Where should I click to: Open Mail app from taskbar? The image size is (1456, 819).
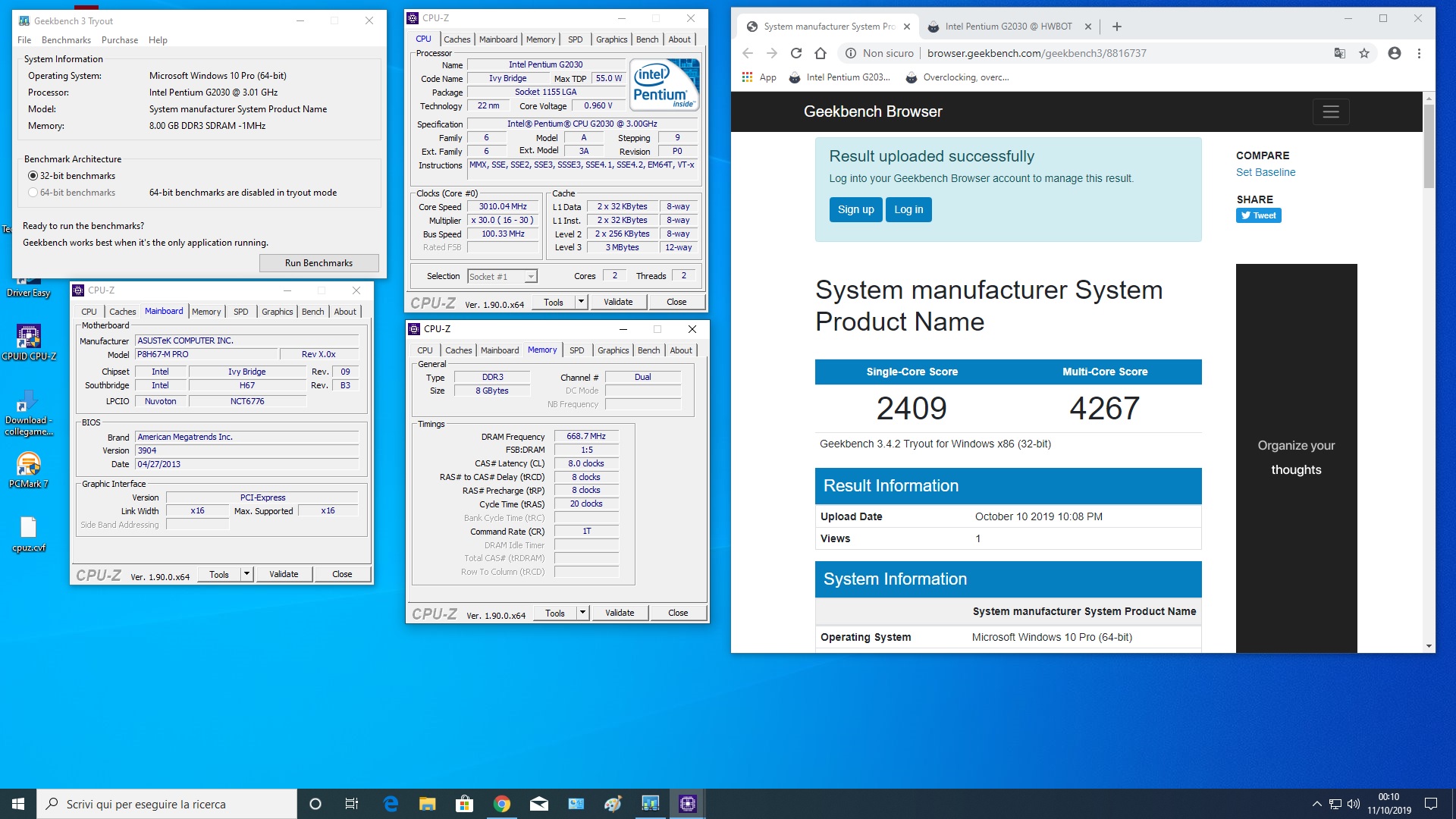pos(539,804)
